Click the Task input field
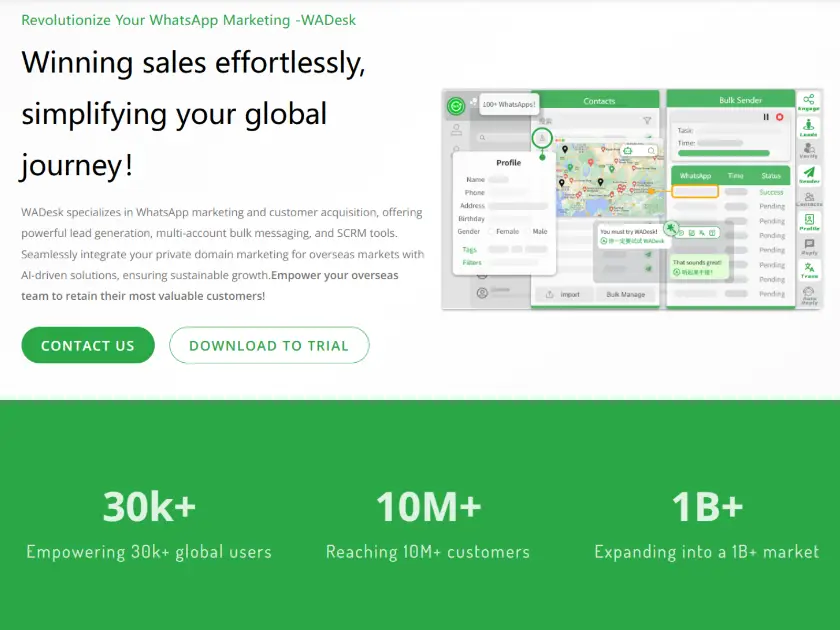The width and height of the screenshot is (840, 630). coord(737,133)
